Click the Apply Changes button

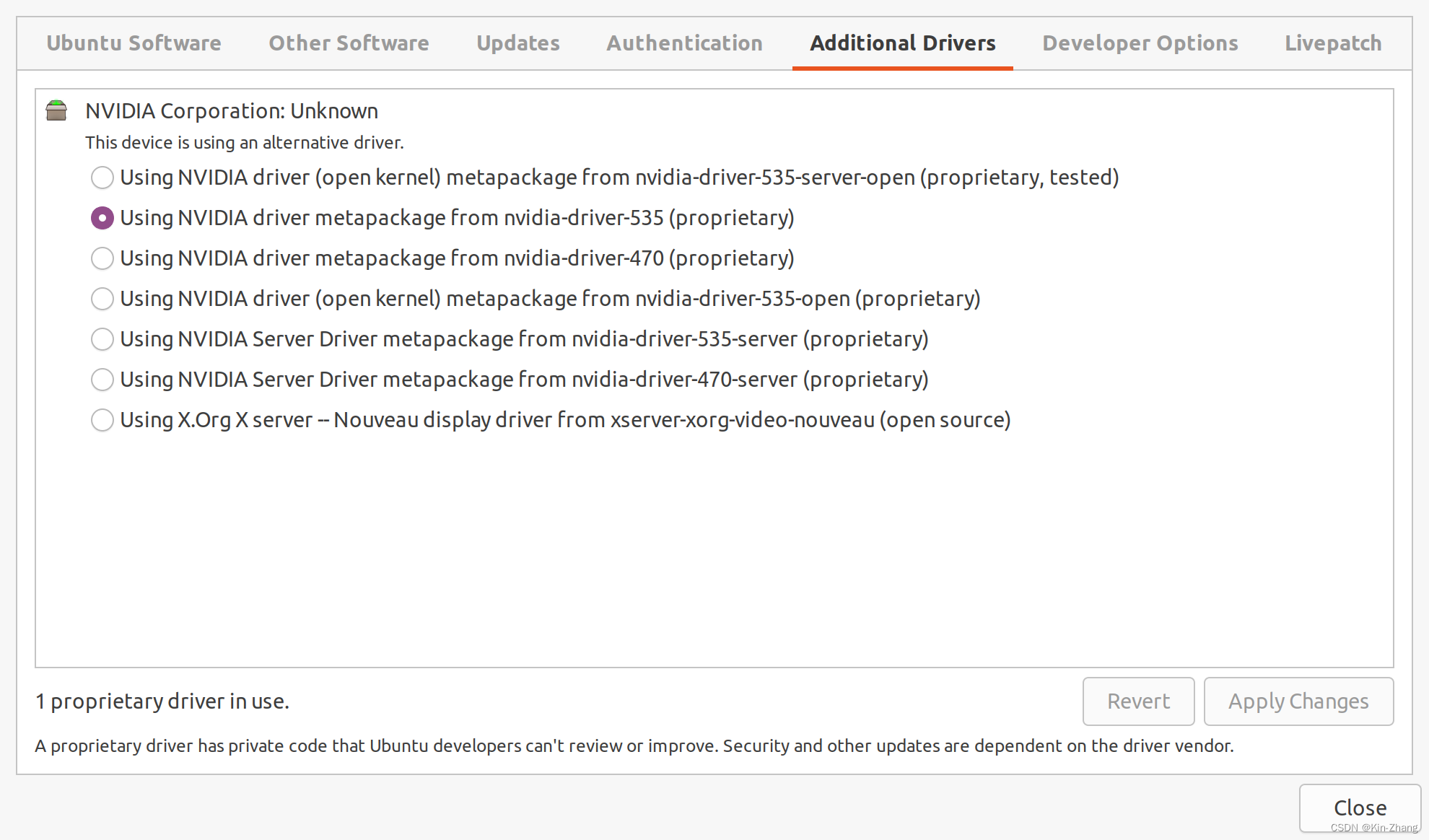pos(1298,701)
